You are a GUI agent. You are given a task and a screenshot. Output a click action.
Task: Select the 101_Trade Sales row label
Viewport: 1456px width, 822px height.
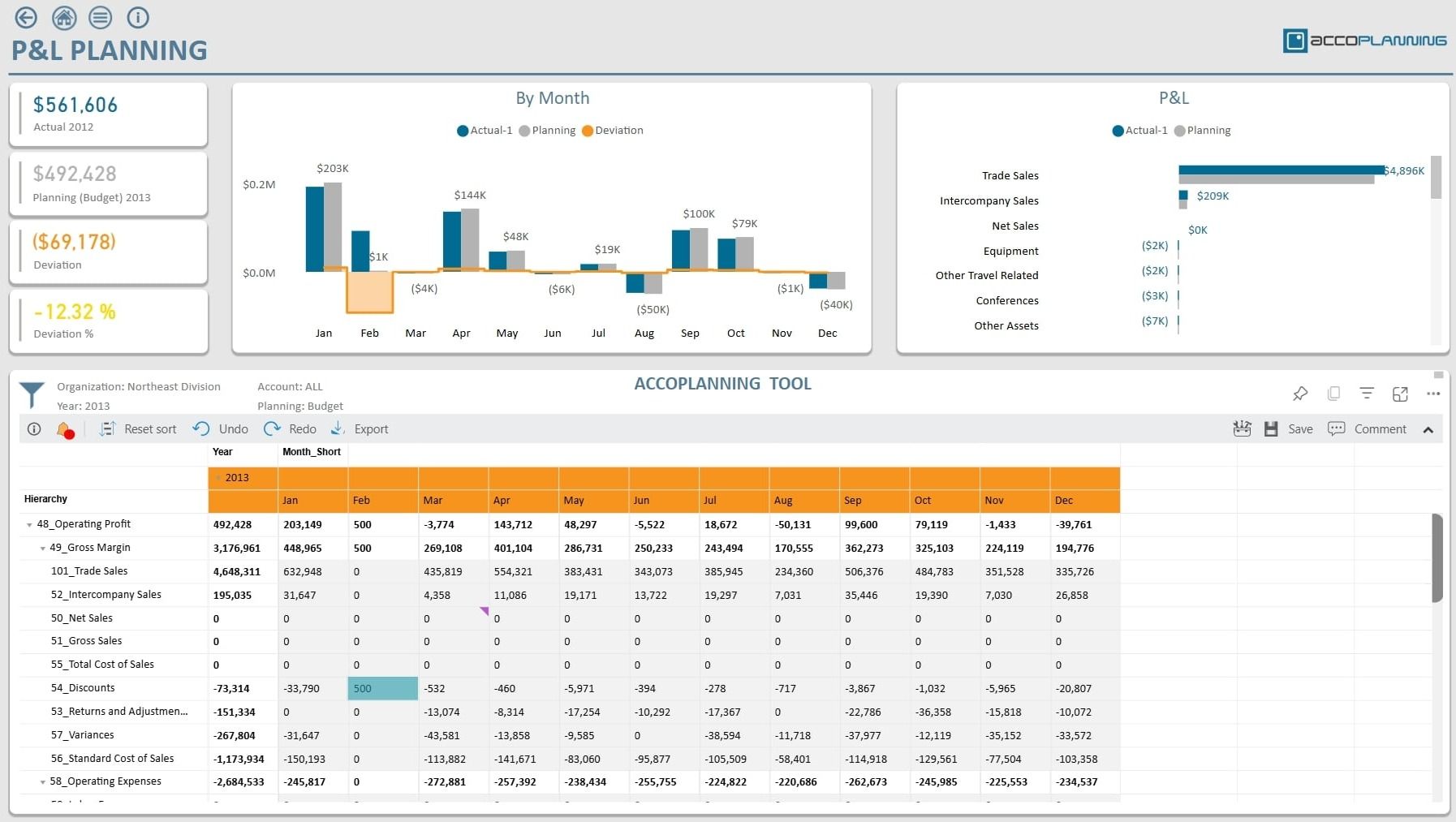[x=89, y=571]
